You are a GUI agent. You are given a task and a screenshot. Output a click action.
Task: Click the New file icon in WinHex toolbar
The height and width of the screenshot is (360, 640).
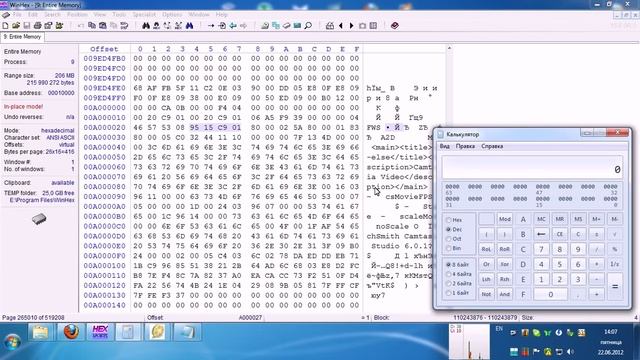pos(5,26)
